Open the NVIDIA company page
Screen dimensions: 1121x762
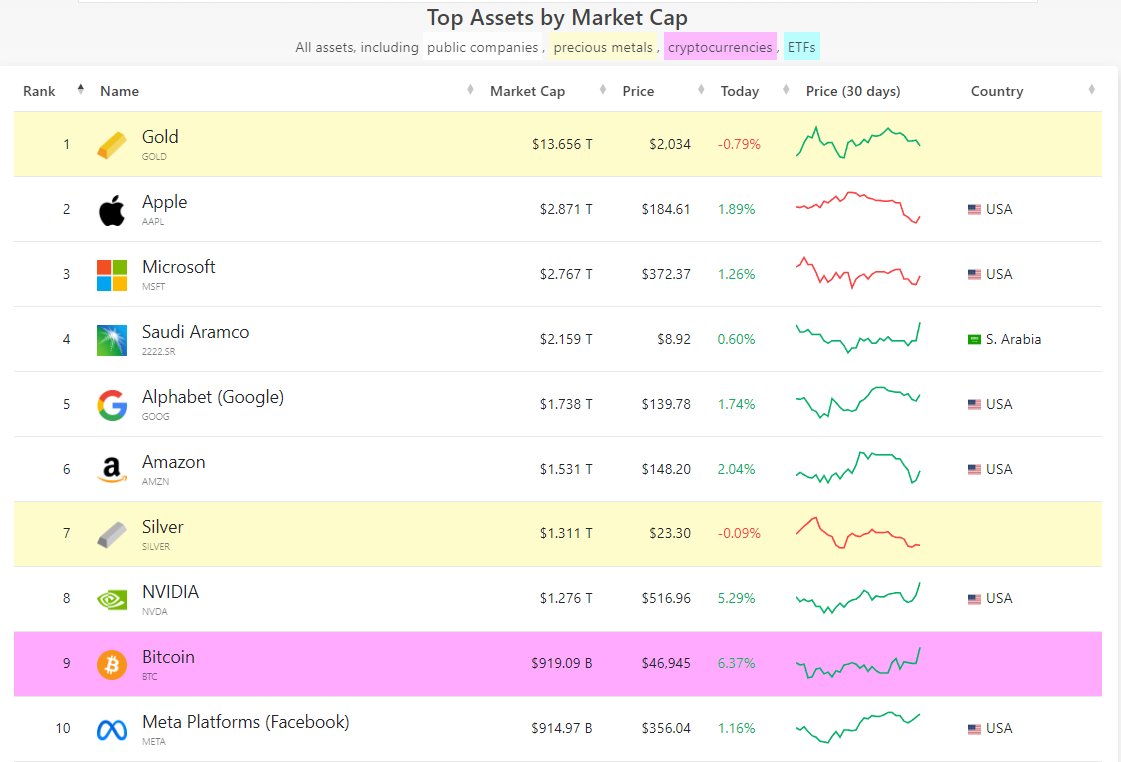[170, 592]
